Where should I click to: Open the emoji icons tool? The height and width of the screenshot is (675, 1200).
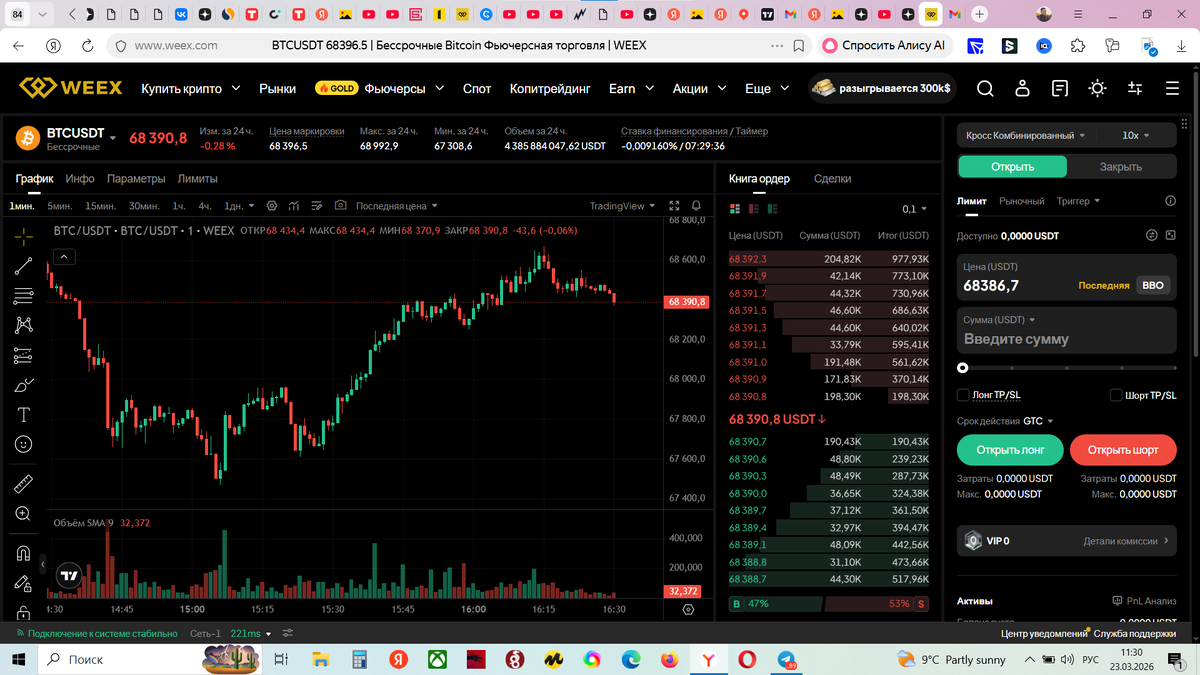click(x=24, y=444)
